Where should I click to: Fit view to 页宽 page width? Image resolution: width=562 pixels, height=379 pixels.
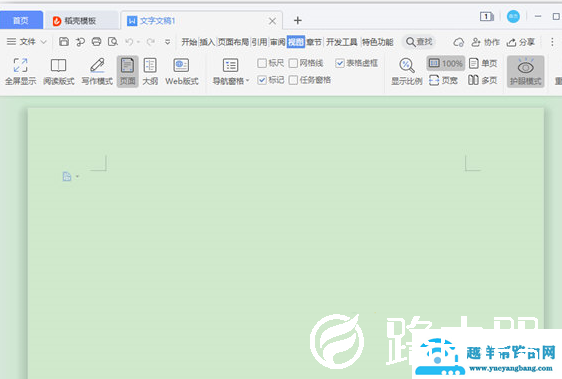[x=443, y=80]
